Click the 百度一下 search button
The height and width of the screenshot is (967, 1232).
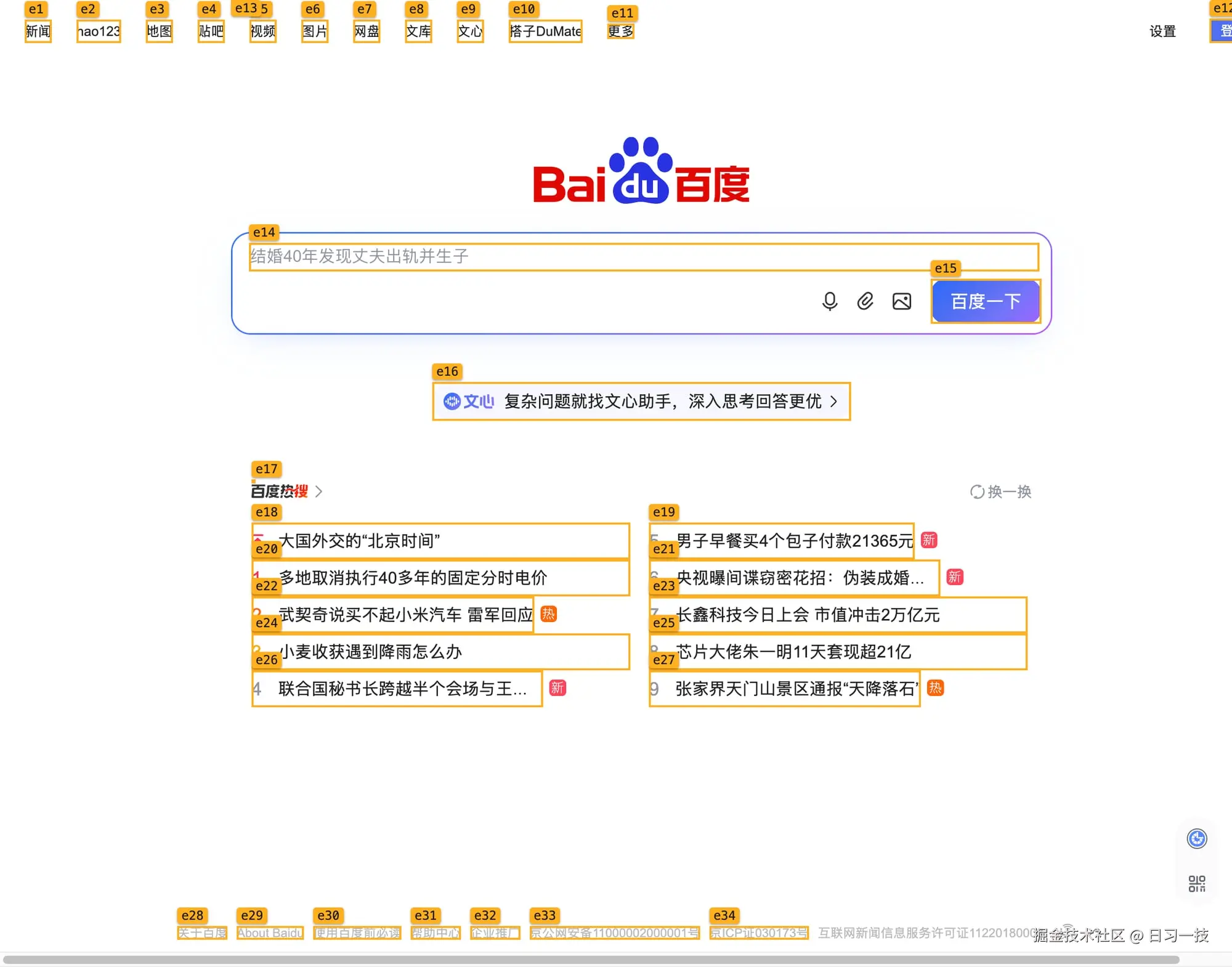[986, 301]
